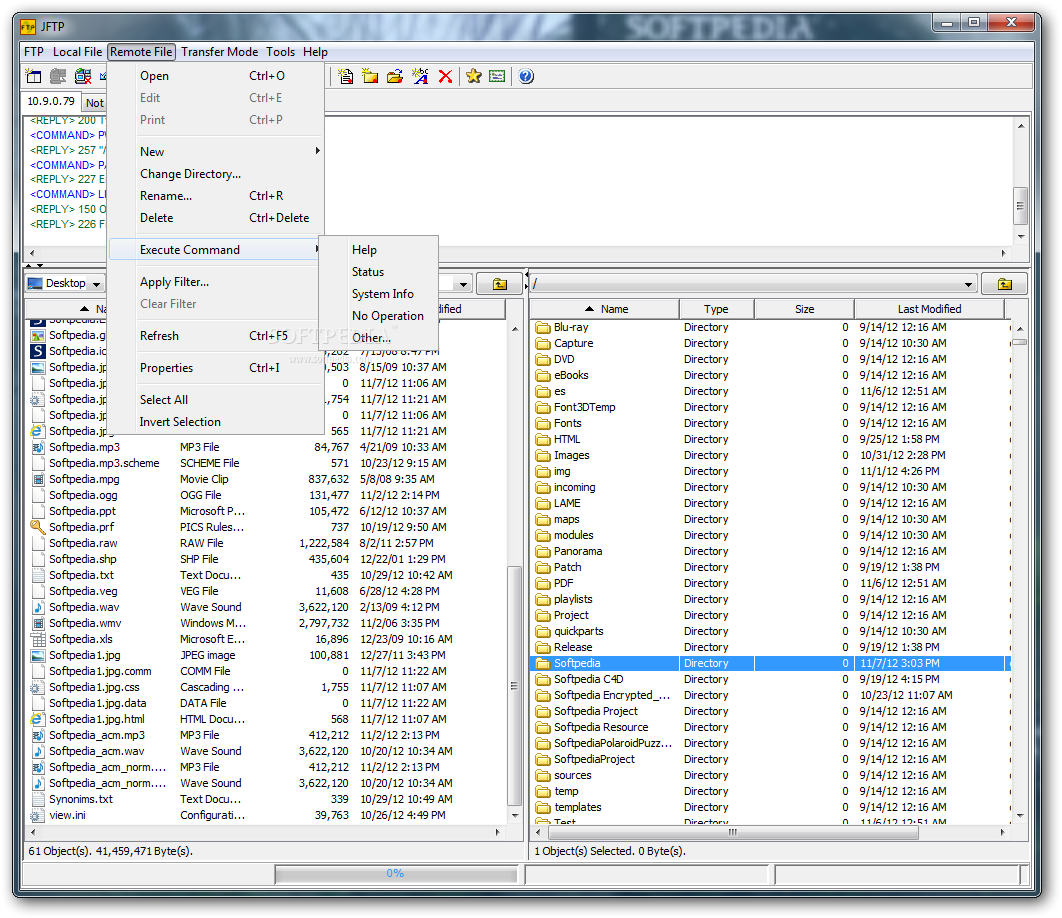Open the FTP menu

(x=34, y=52)
